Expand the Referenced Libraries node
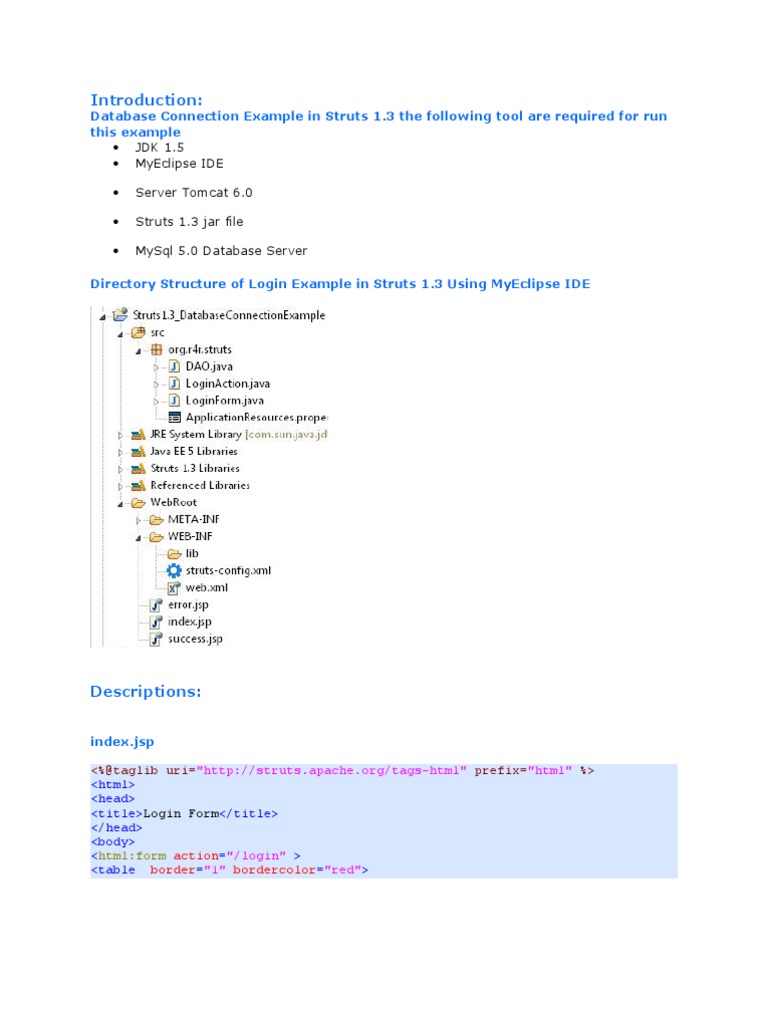 120,486
